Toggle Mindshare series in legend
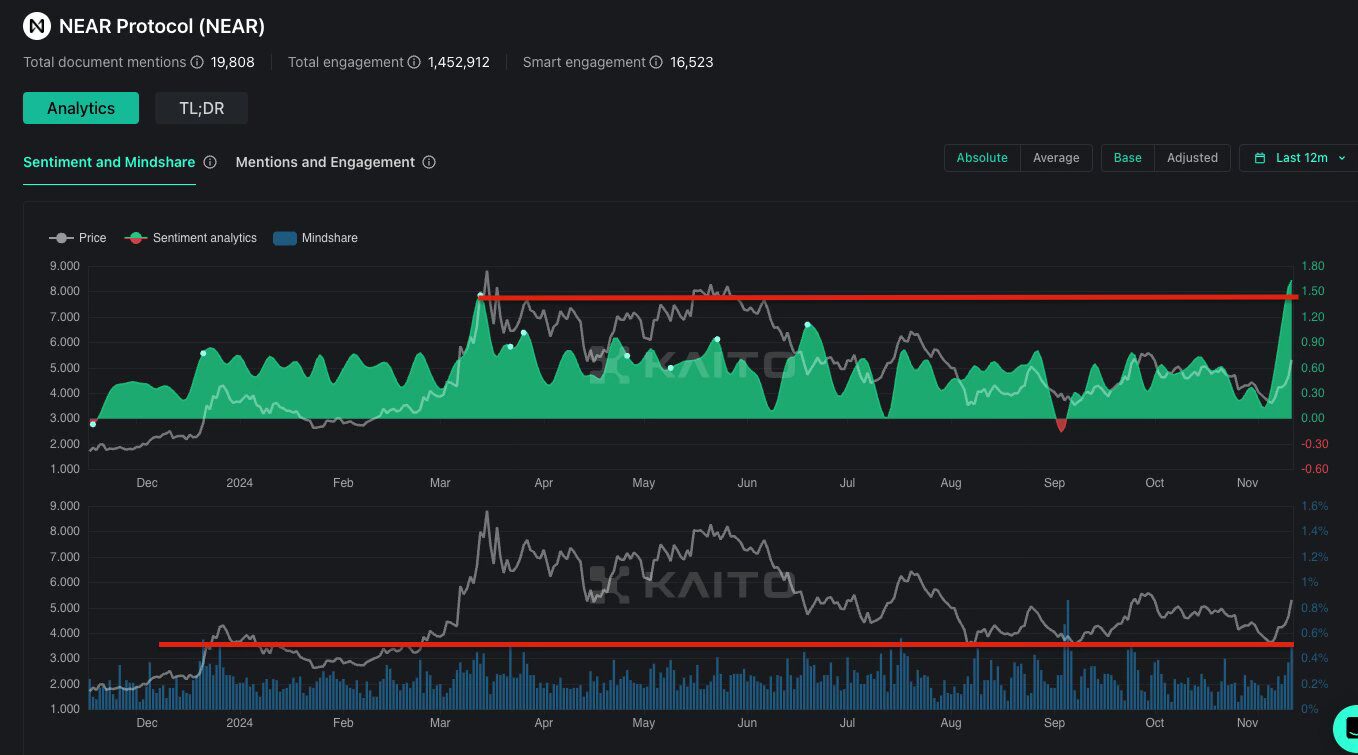This screenshot has height=755, width=1358. [315, 238]
